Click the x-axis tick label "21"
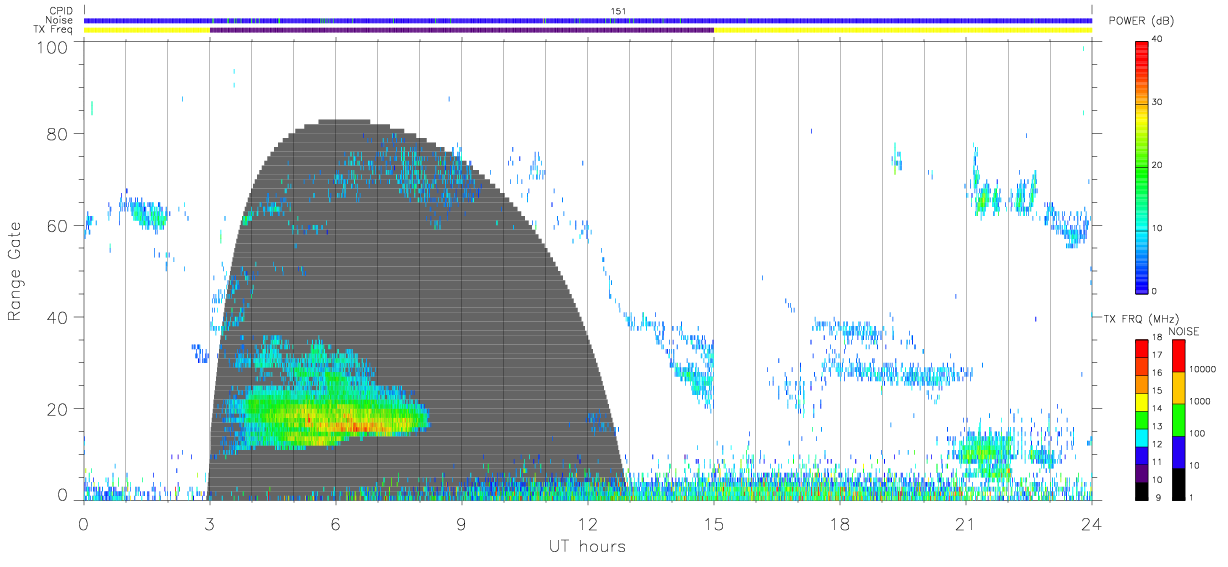 965,524
